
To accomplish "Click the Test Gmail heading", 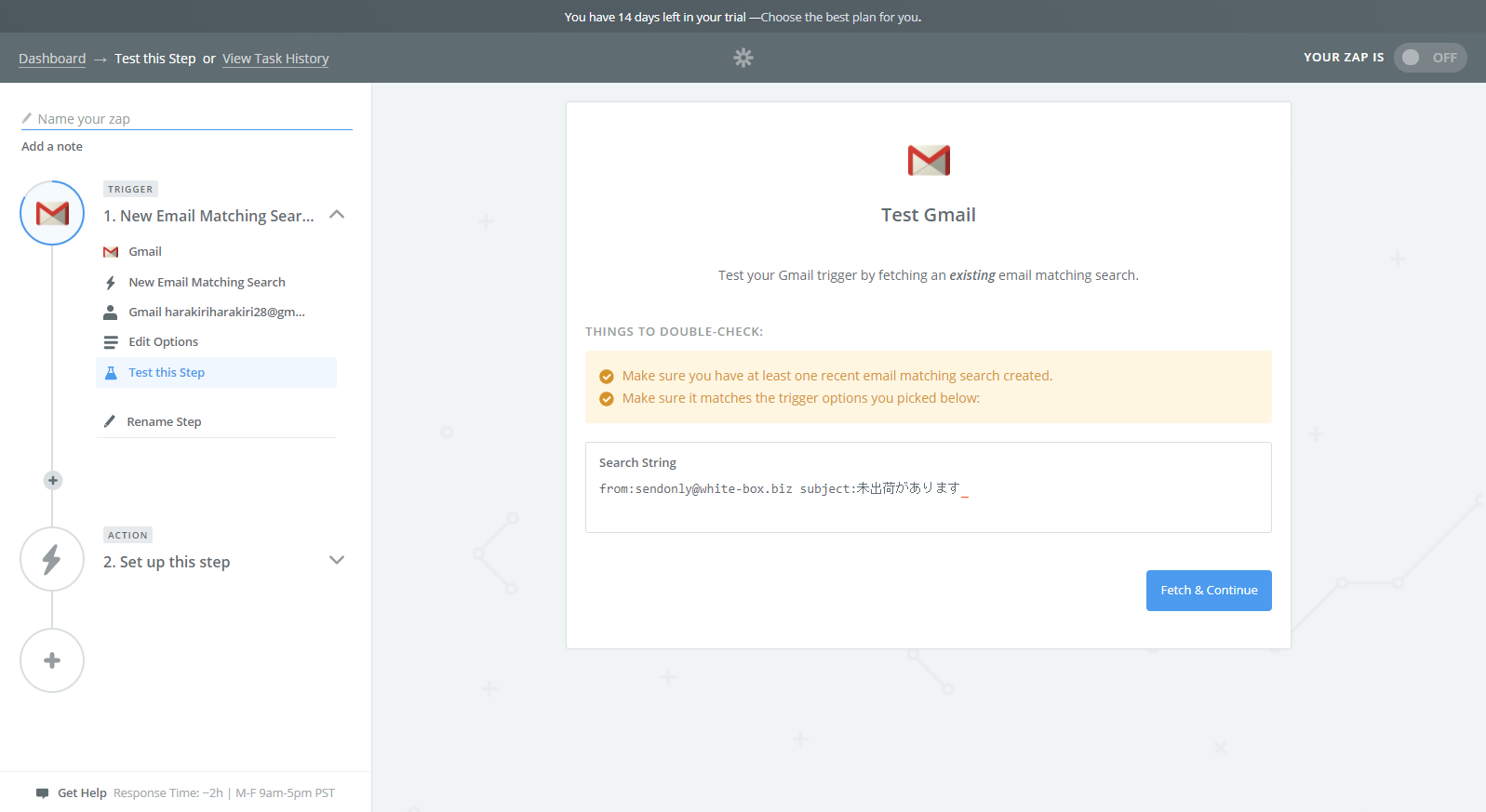I will (929, 215).
